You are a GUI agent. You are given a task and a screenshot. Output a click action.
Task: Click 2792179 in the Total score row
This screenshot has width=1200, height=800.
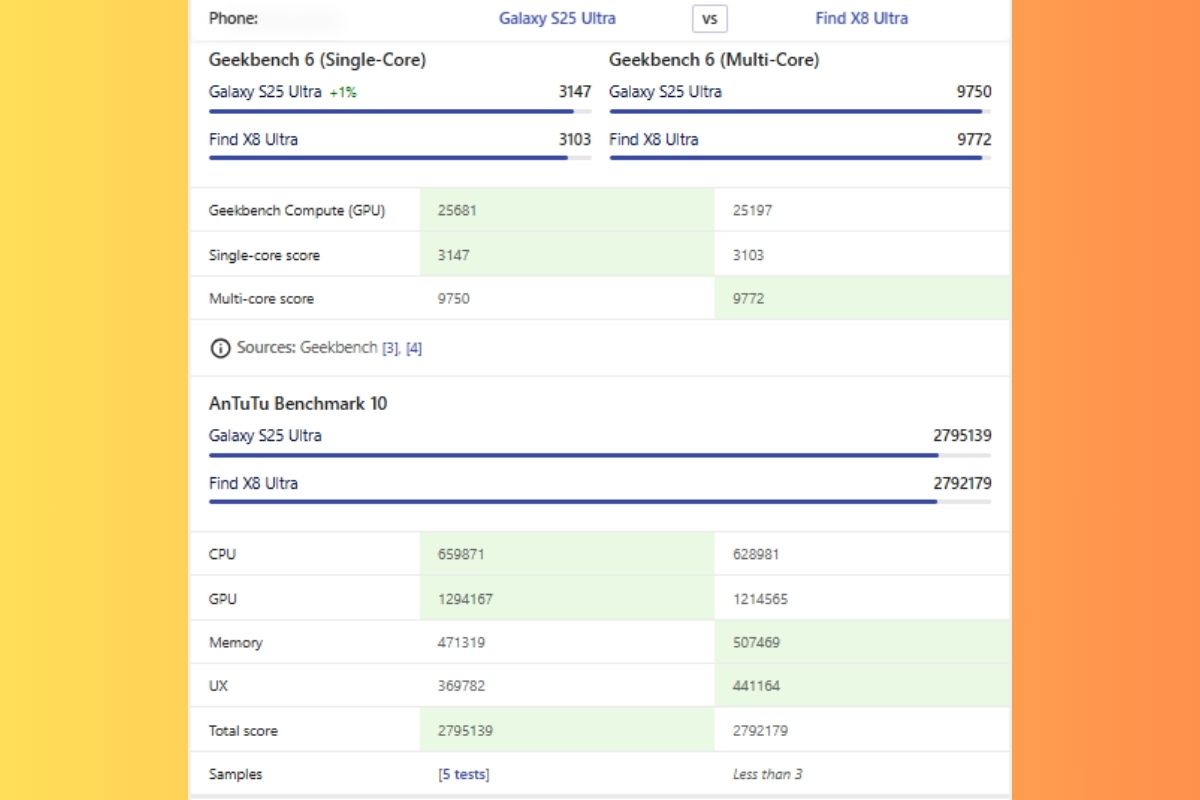click(760, 731)
